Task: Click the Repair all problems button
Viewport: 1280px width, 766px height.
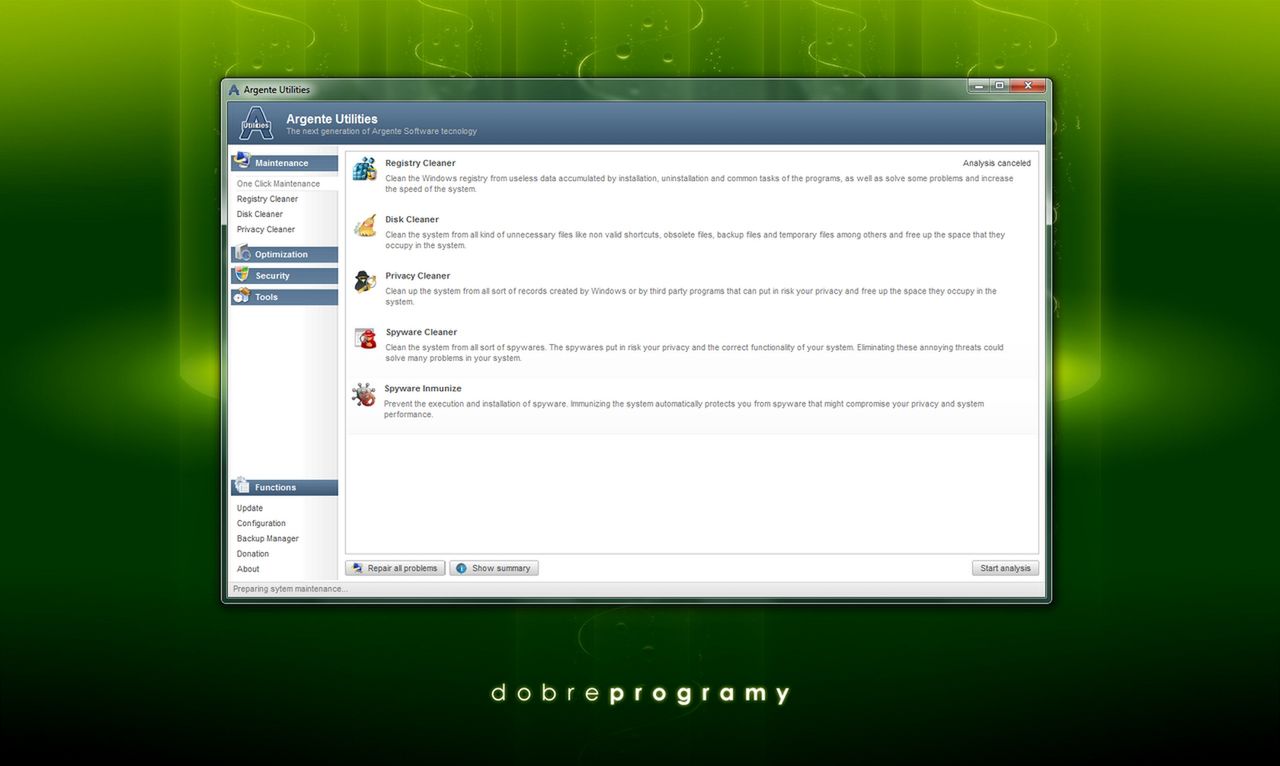Action: pos(395,568)
